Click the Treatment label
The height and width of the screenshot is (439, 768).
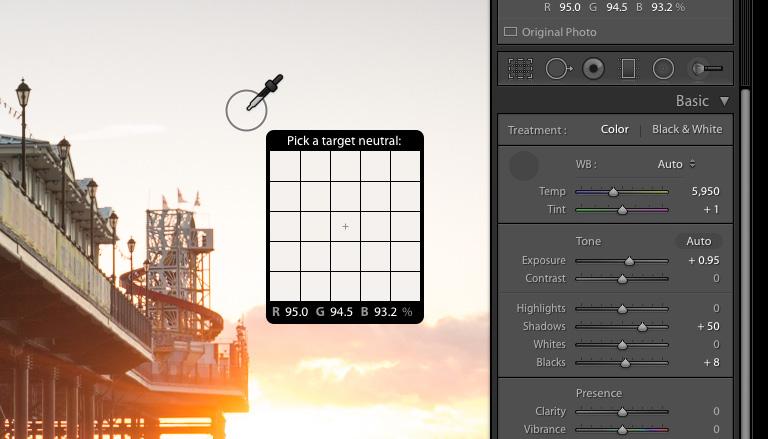pyautogui.click(x=537, y=130)
